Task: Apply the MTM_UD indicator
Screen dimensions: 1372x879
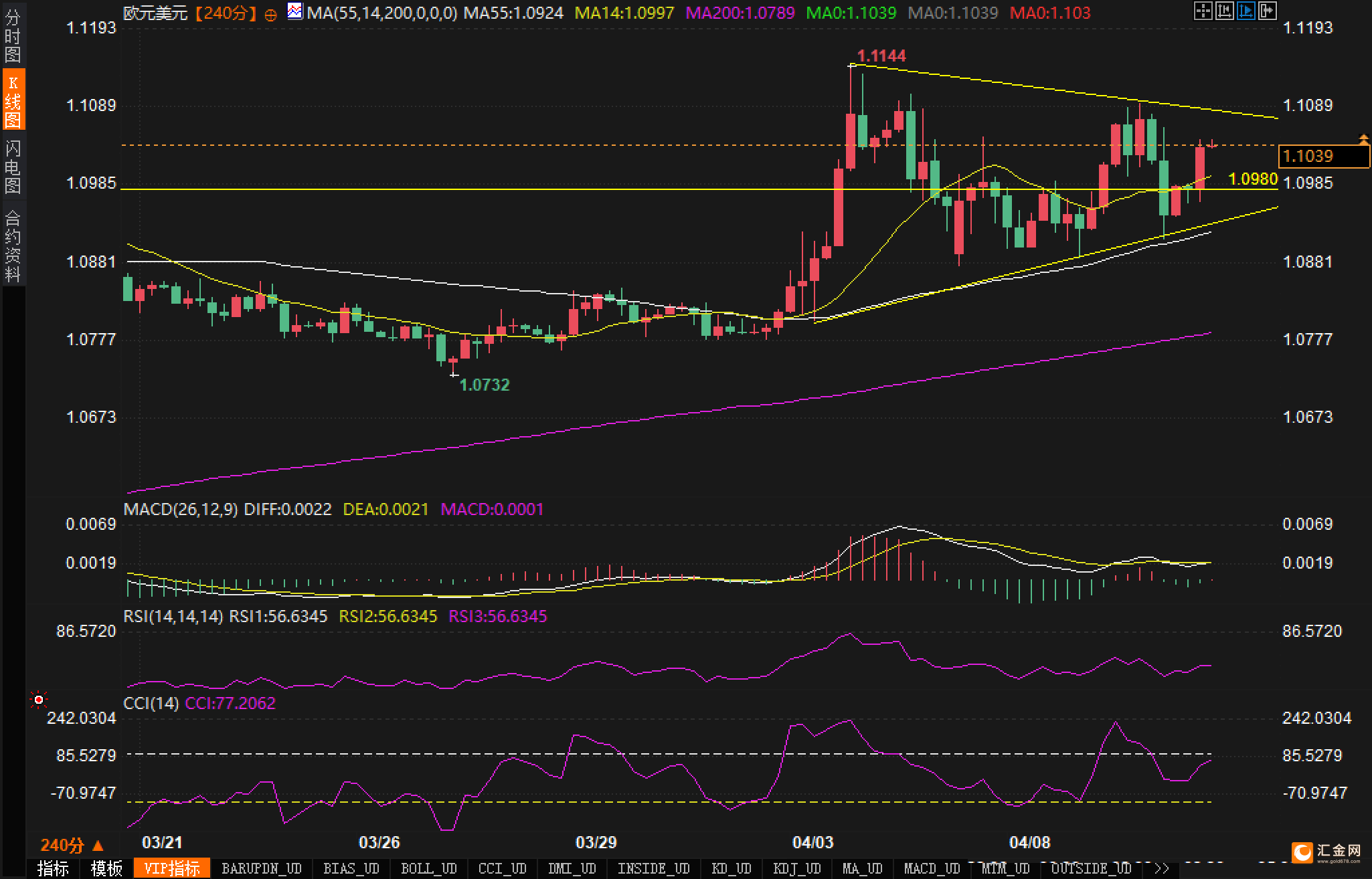Action: pyautogui.click(x=1006, y=869)
